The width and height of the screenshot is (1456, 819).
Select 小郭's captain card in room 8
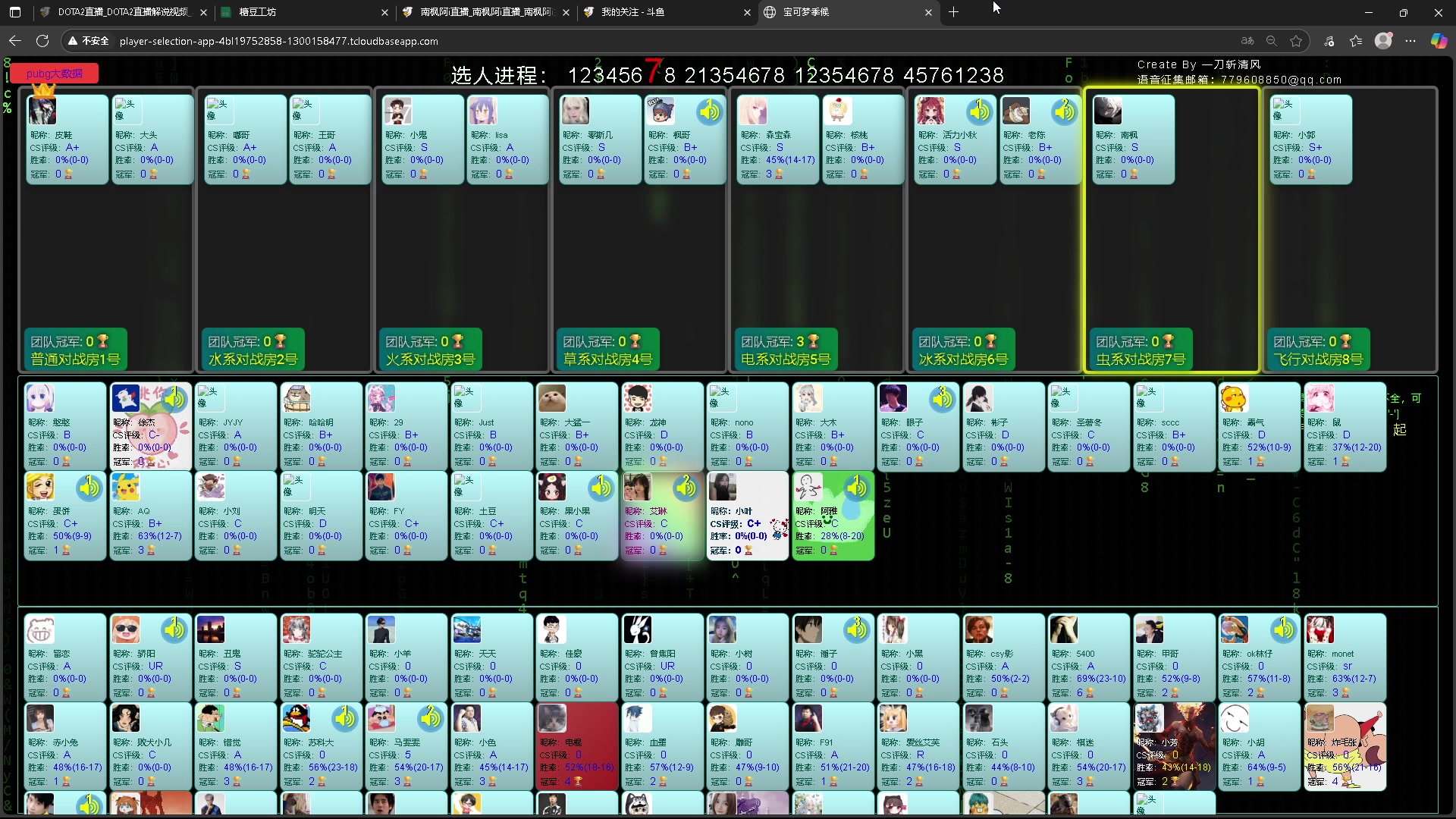point(1310,140)
